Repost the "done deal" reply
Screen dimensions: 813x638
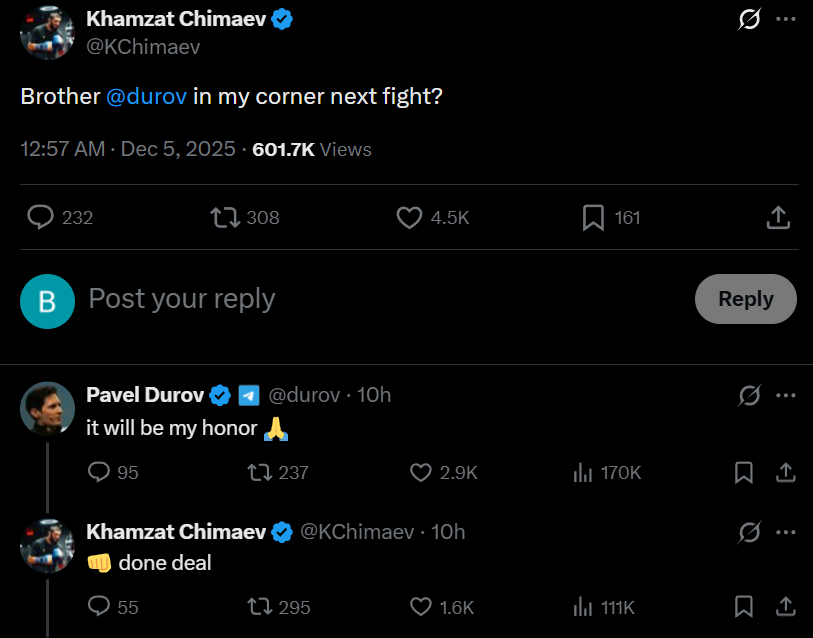tap(259, 607)
